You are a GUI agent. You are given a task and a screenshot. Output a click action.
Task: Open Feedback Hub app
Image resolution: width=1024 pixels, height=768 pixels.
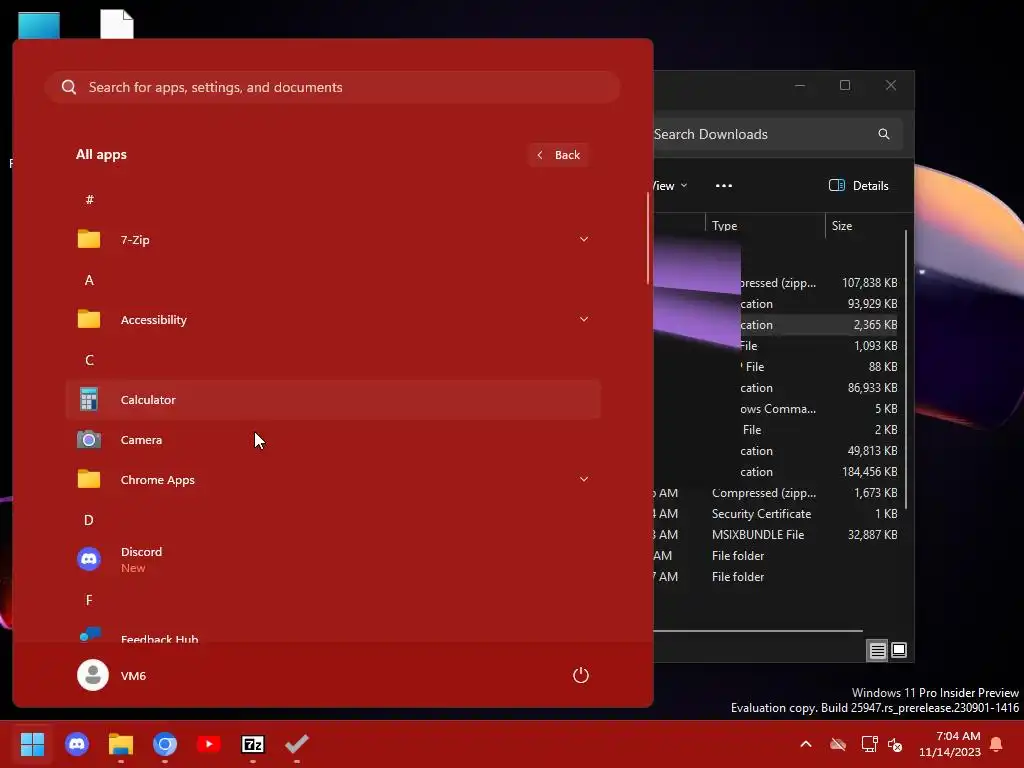tap(333, 635)
